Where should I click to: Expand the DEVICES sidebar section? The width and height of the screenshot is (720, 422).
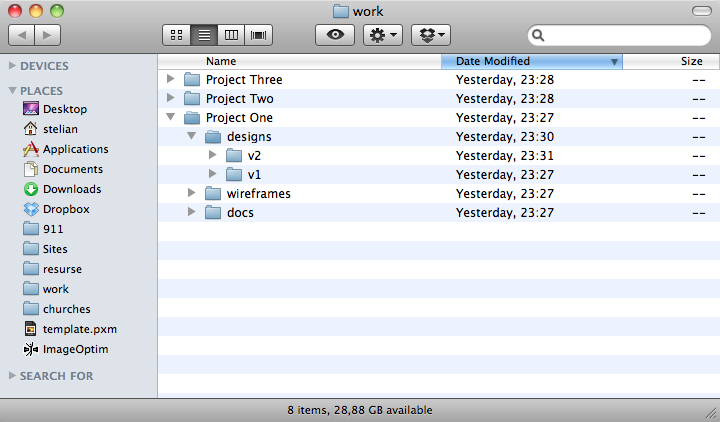point(12,66)
